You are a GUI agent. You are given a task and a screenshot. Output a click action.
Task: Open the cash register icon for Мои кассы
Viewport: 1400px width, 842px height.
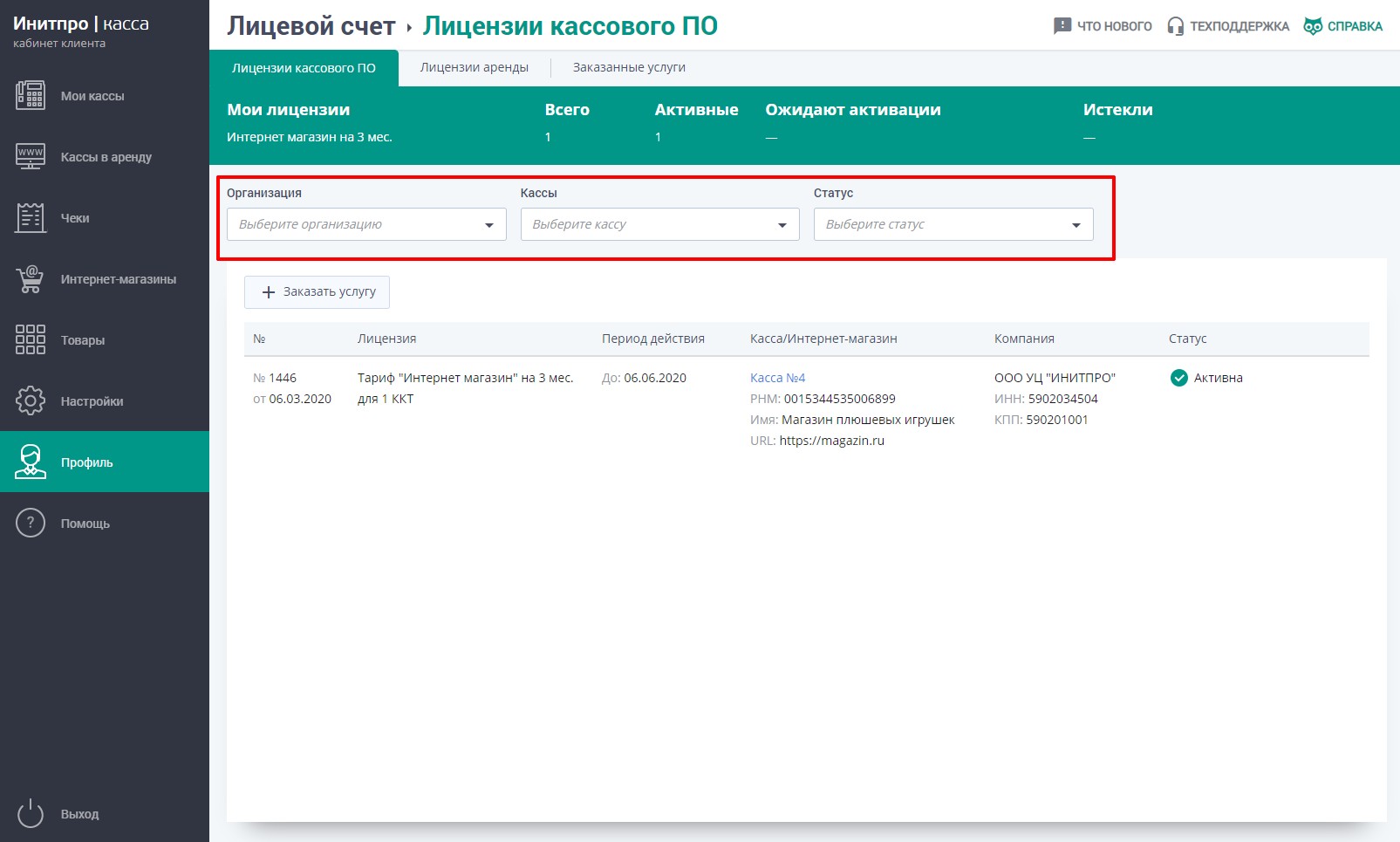tap(31, 95)
